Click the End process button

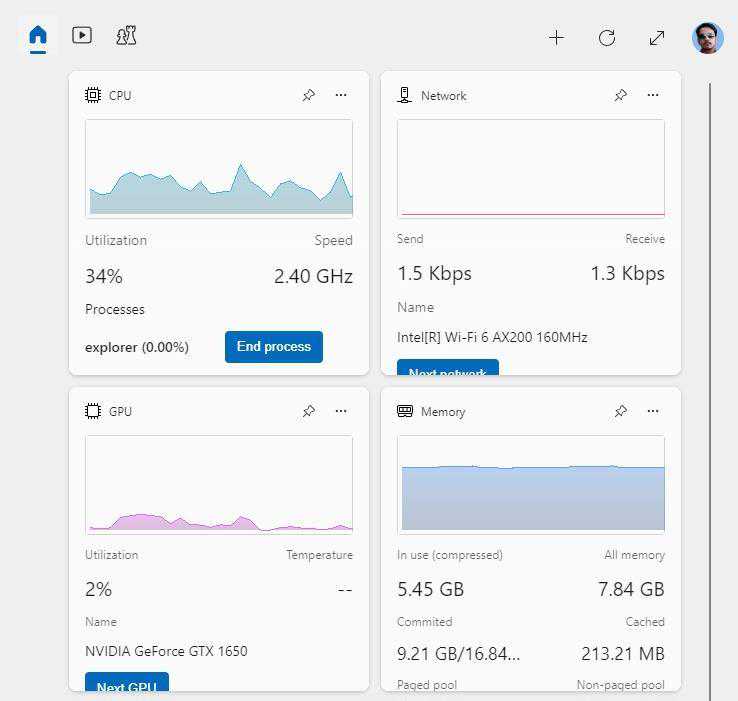point(274,347)
